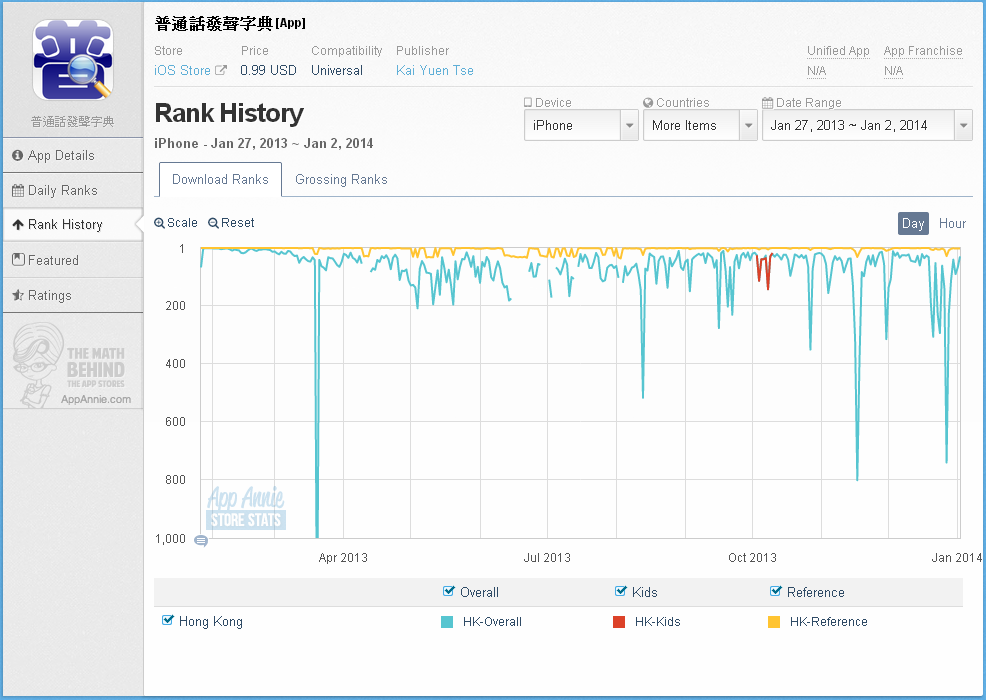Image resolution: width=986 pixels, height=700 pixels.
Task: Toggle the Kids category checkbox
Action: click(x=621, y=592)
